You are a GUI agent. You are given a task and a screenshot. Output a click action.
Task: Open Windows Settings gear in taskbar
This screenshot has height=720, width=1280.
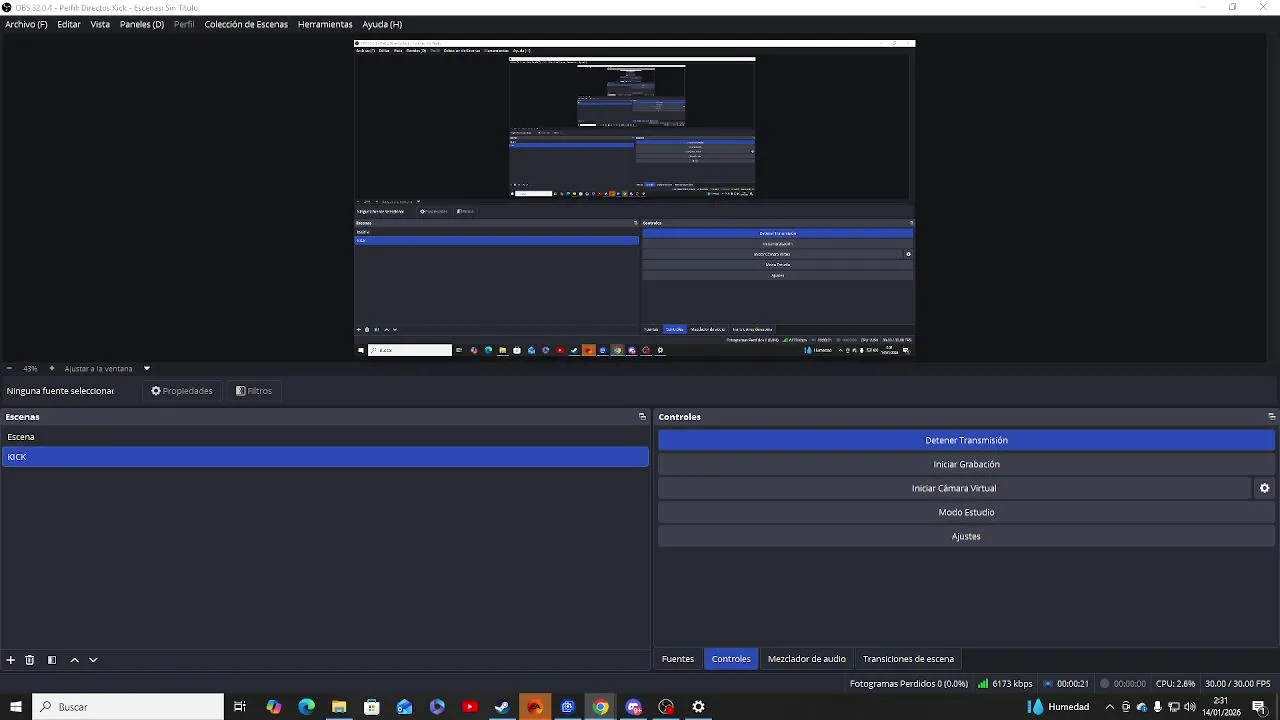click(x=699, y=707)
